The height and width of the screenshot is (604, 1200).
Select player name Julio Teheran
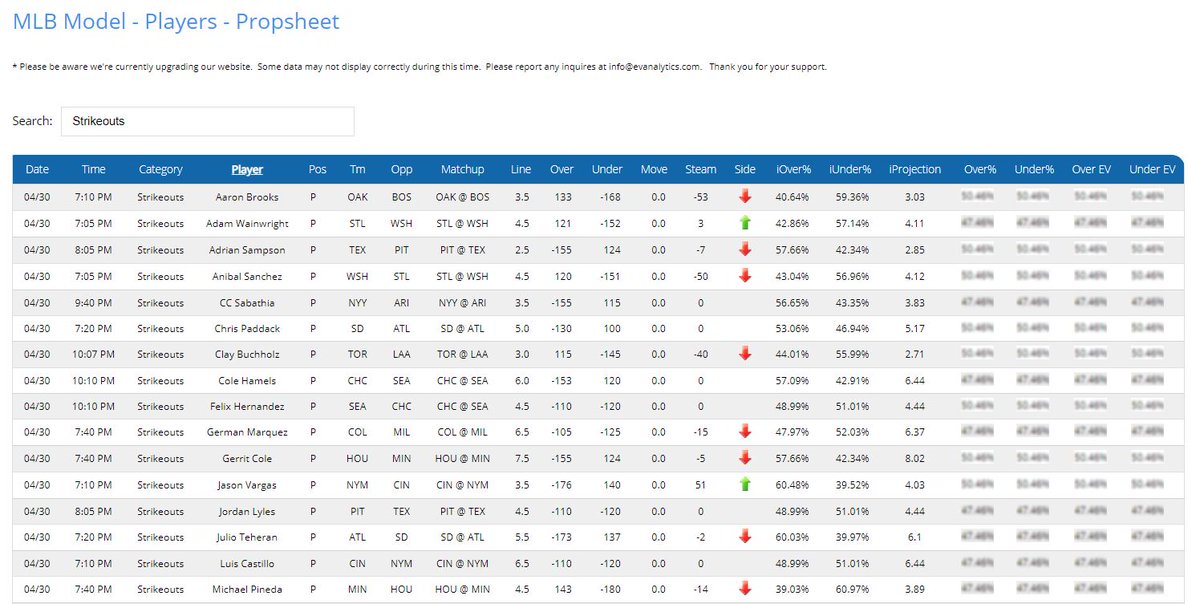click(247, 537)
